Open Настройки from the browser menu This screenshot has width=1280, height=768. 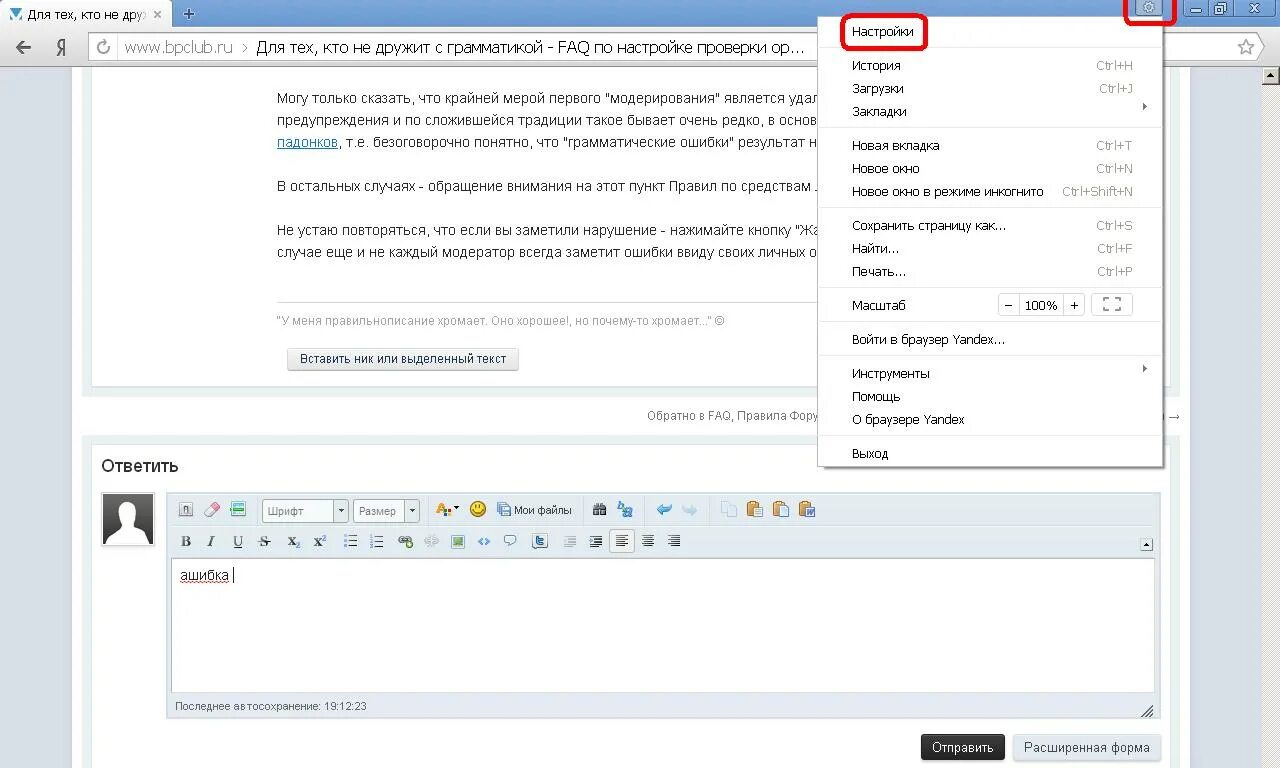885,32
